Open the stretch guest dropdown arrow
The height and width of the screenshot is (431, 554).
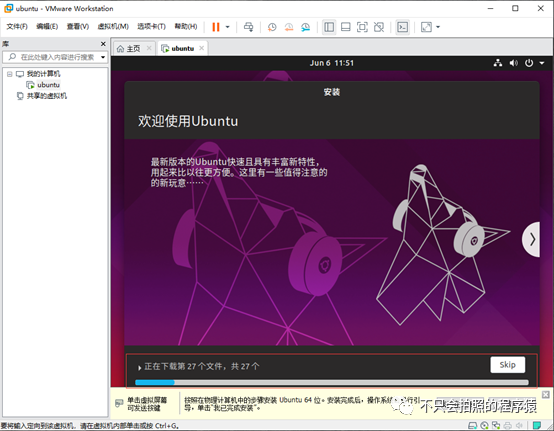point(438,27)
